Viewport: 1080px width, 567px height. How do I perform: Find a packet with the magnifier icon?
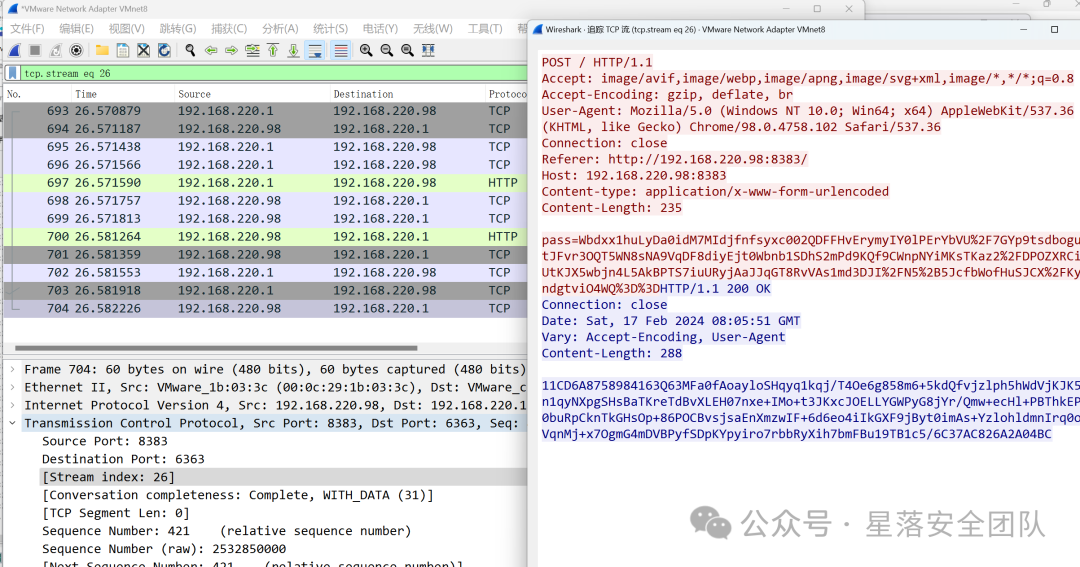(x=190, y=50)
